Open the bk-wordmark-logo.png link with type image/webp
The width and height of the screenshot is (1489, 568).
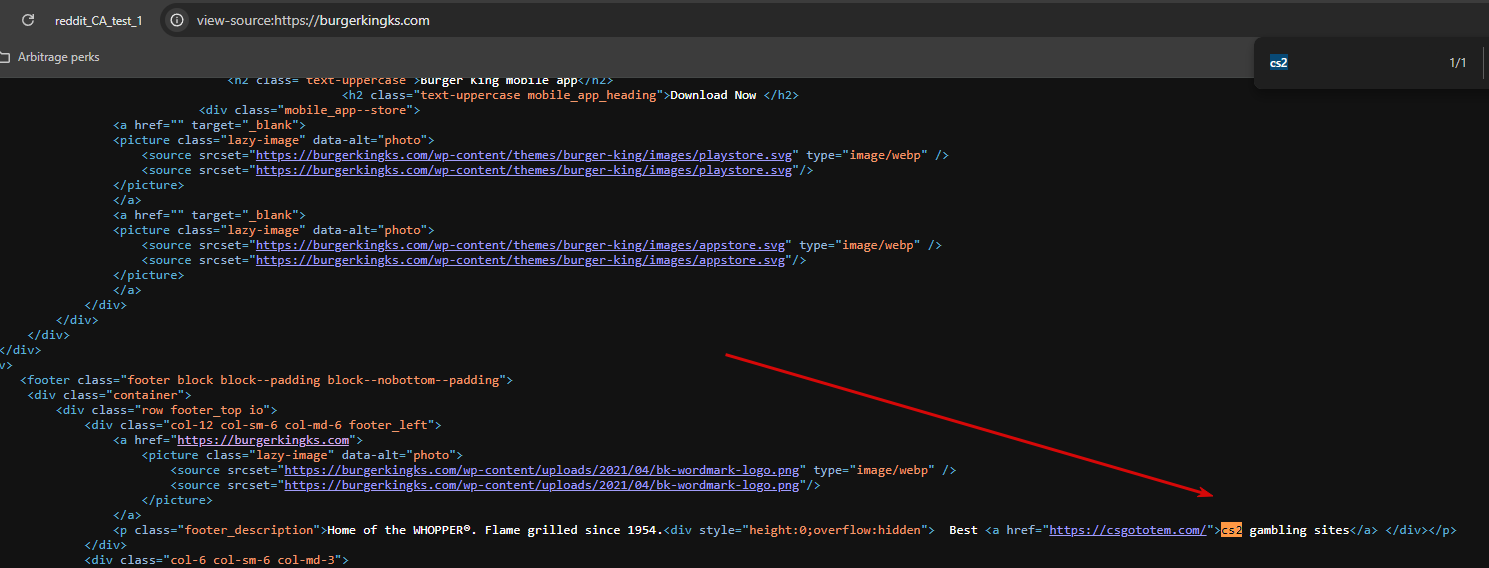(542, 470)
